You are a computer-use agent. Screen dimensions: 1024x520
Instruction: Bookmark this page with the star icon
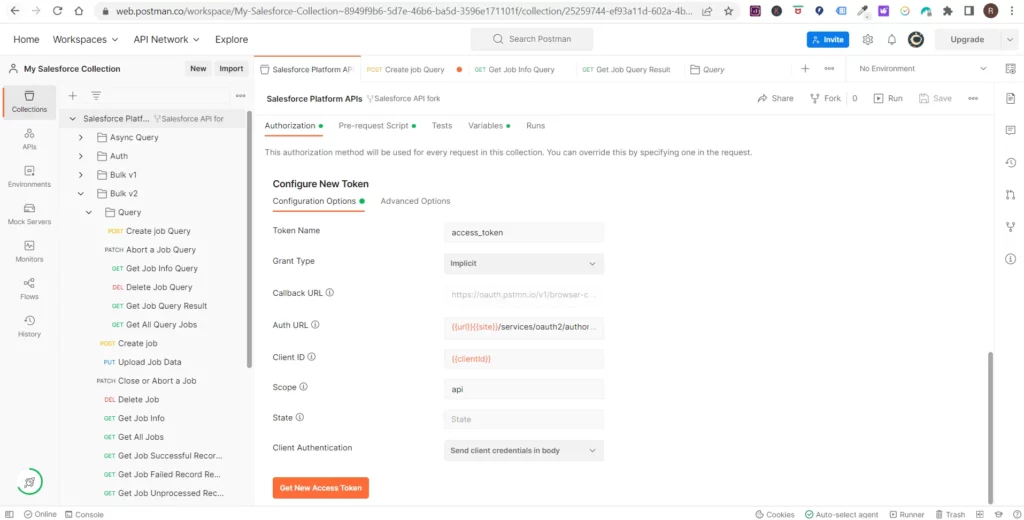click(x=728, y=11)
